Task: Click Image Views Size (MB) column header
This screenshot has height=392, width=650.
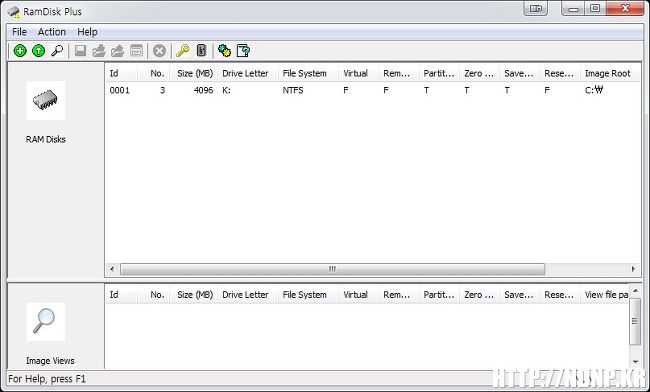Action: (193, 295)
